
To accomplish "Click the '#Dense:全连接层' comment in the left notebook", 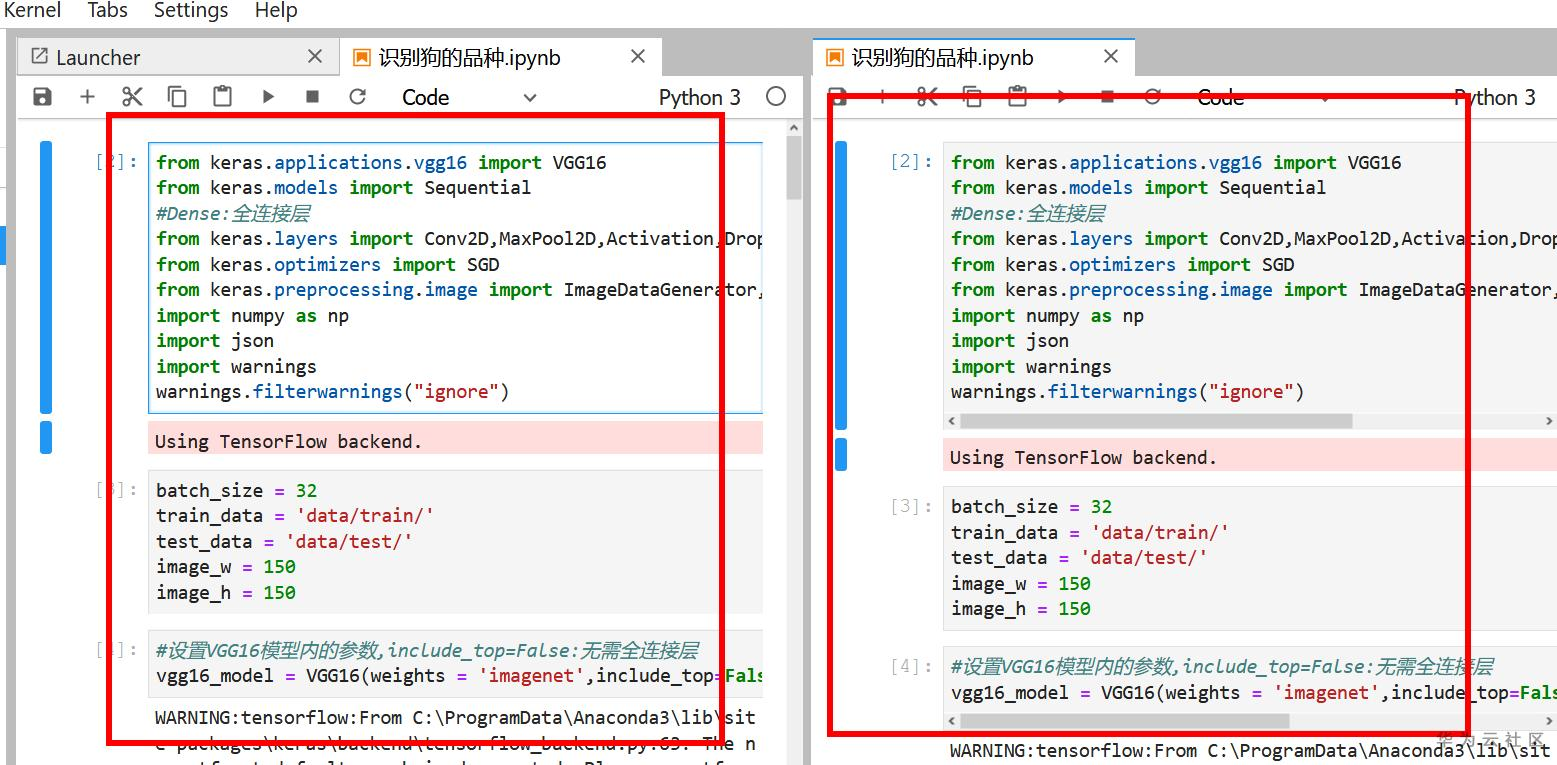I will [233, 213].
